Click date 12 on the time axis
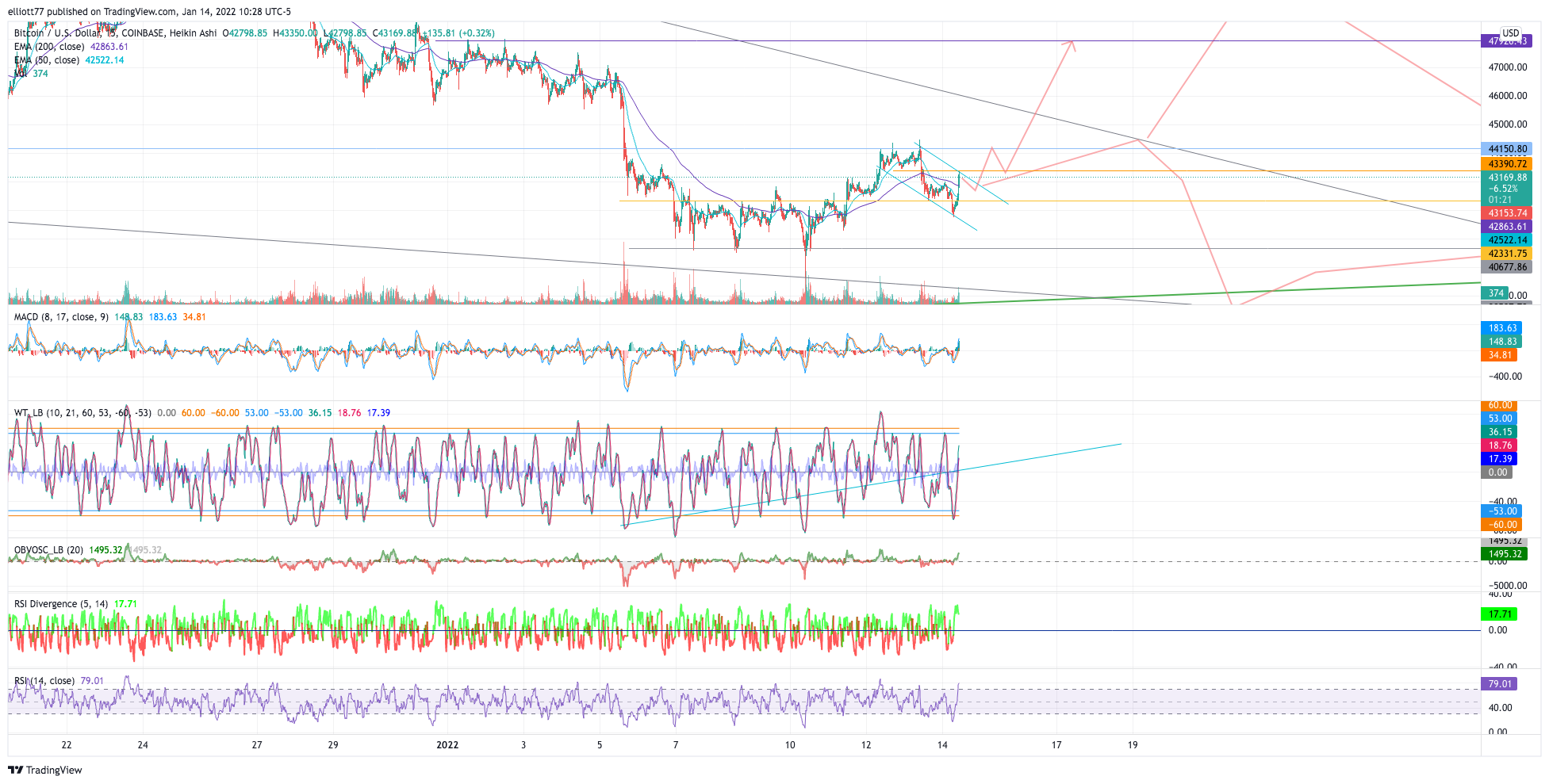 coord(866,745)
